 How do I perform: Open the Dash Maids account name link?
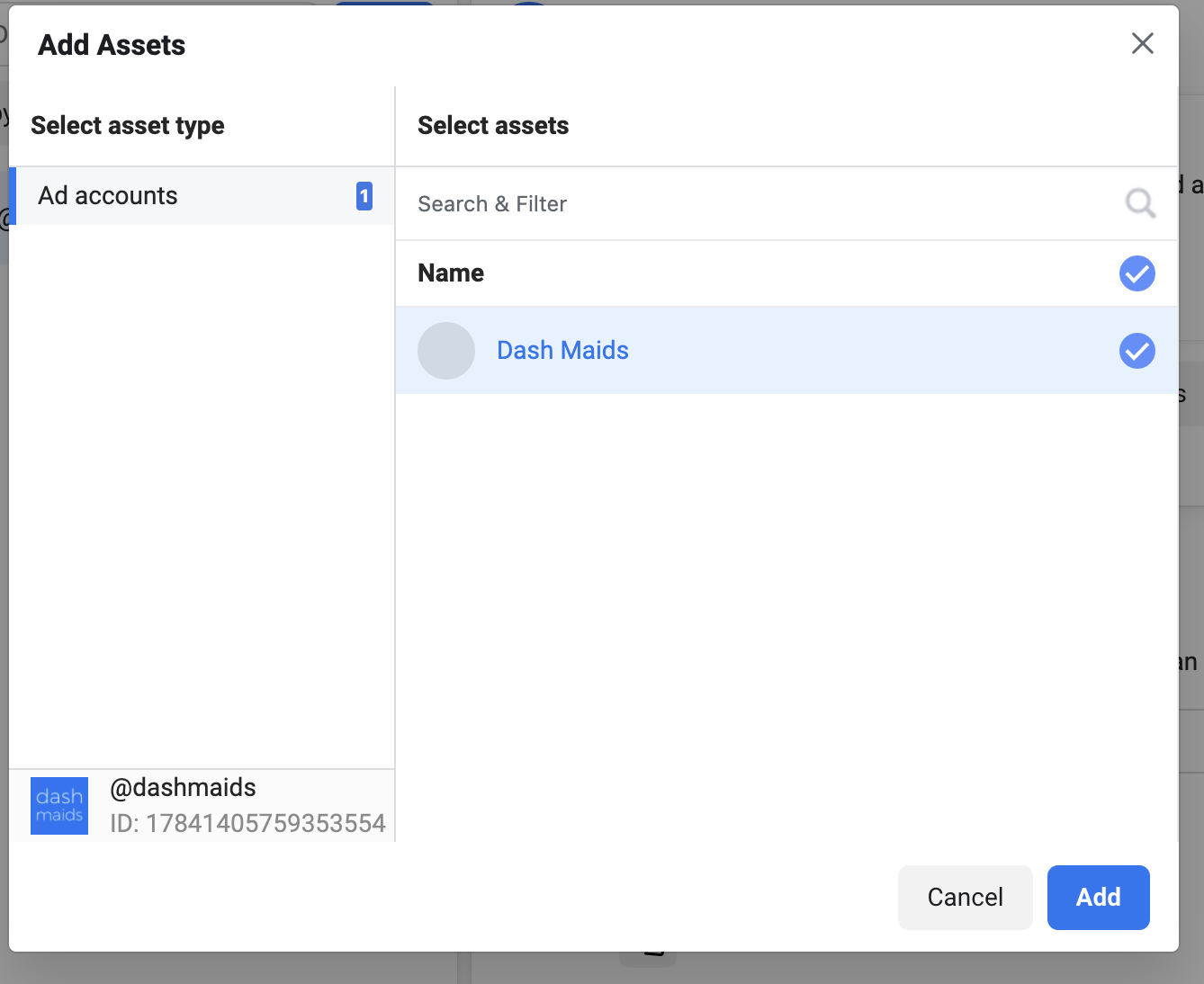pos(562,351)
